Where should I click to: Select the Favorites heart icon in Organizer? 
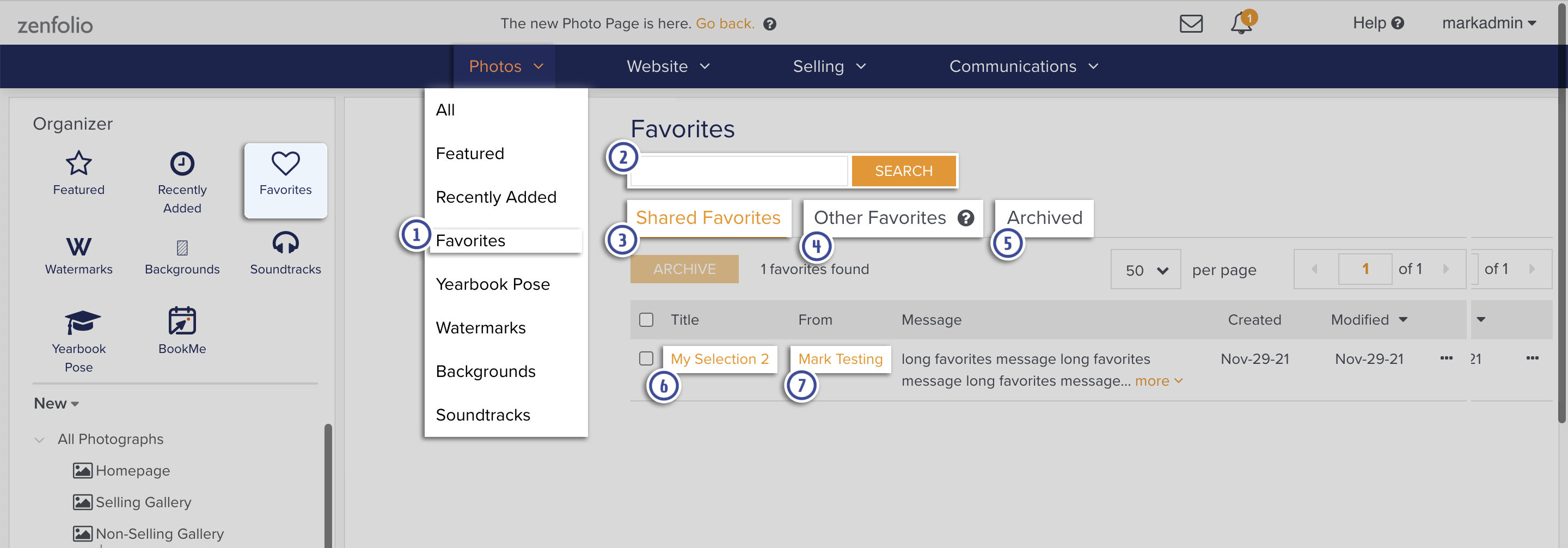285,163
